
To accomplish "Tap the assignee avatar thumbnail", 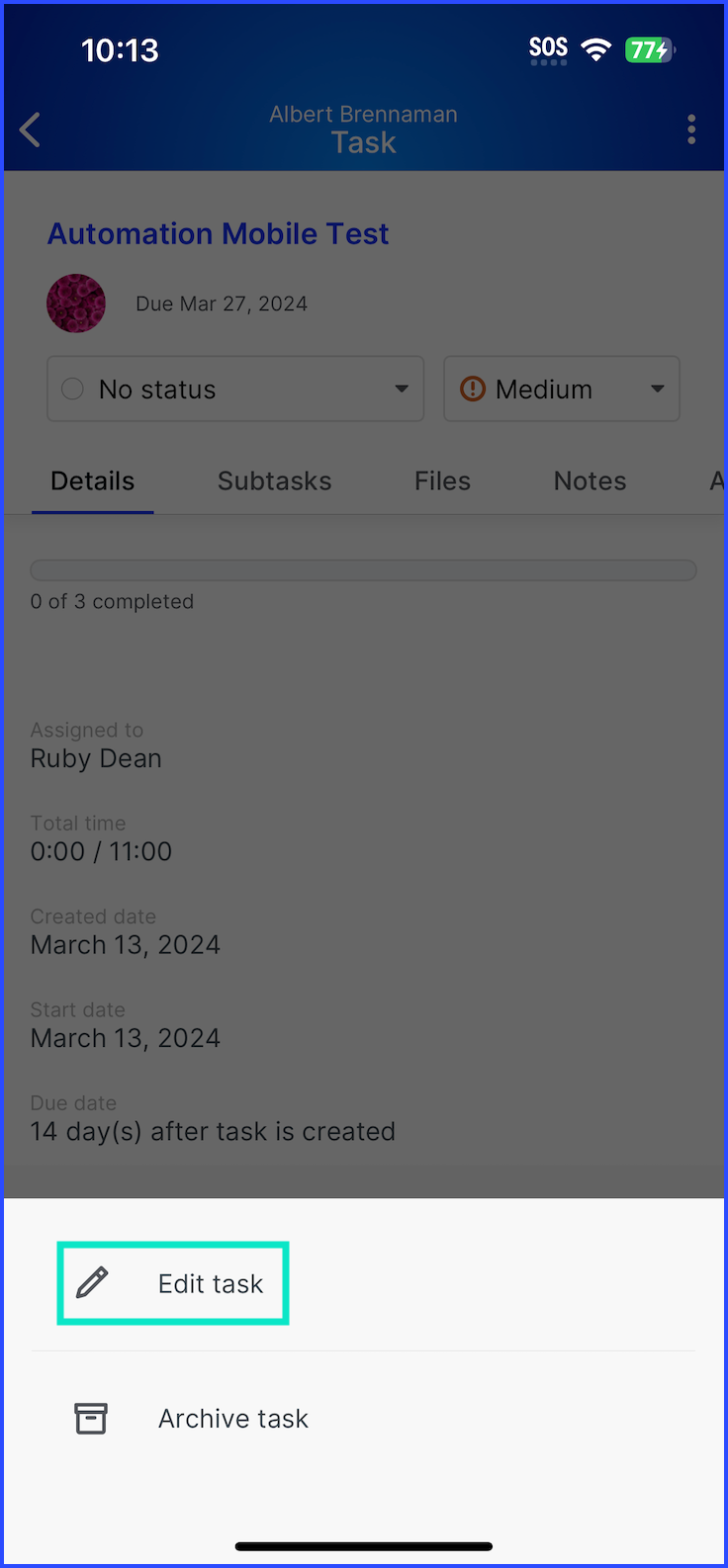I will [x=76, y=303].
